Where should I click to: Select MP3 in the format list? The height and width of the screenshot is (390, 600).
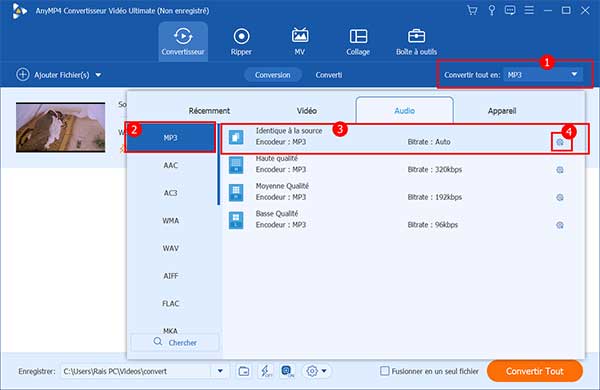(x=170, y=138)
